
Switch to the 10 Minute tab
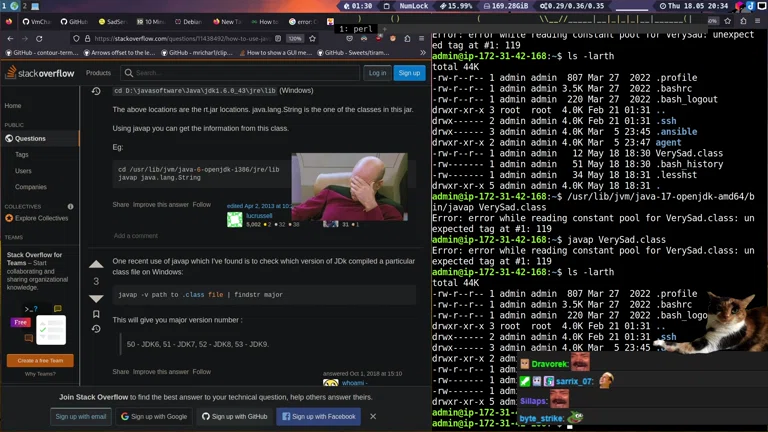tap(151, 22)
